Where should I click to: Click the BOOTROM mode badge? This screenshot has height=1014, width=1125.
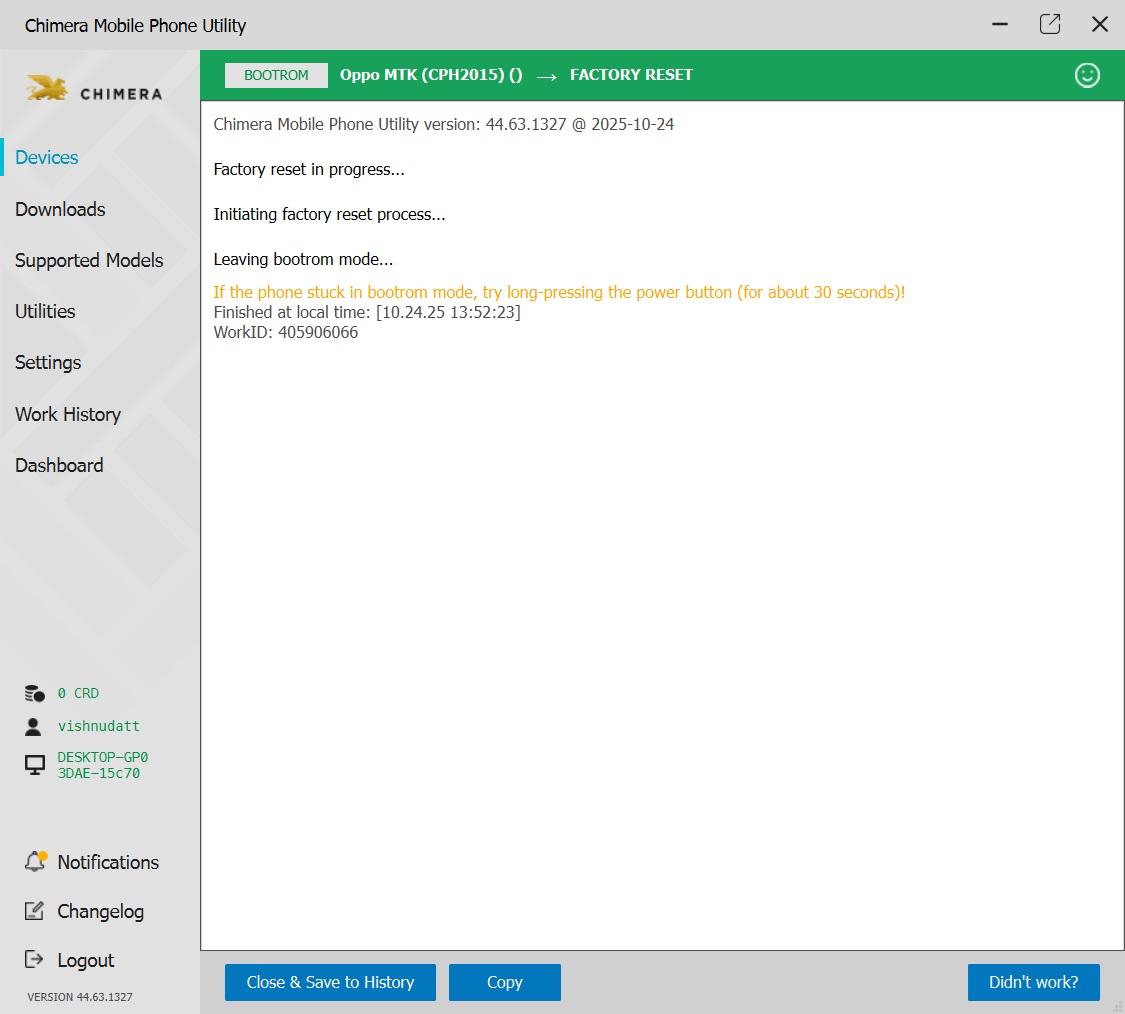[x=276, y=75]
